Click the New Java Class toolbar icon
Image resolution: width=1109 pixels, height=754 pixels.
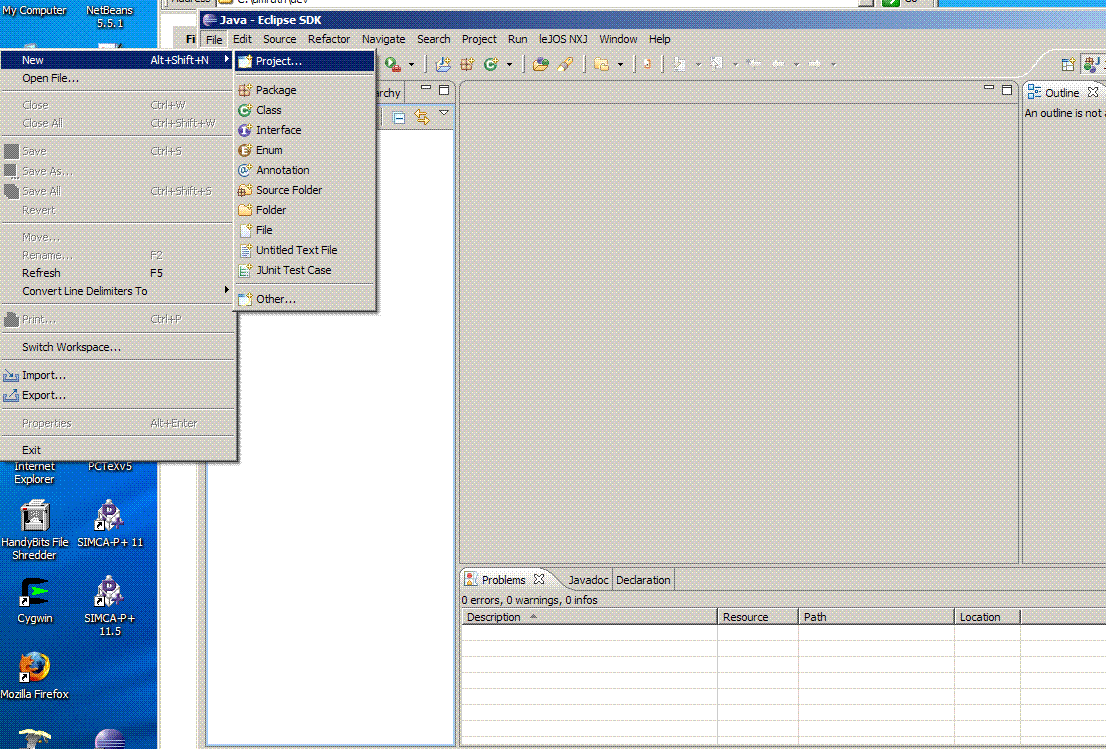[491, 64]
